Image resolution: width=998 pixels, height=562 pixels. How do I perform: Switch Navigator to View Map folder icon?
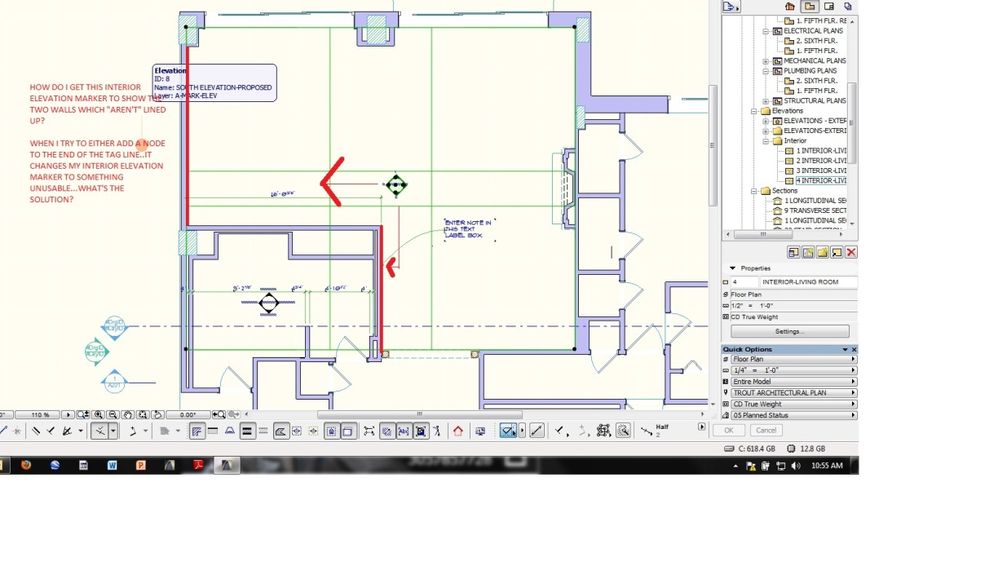point(810,6)
